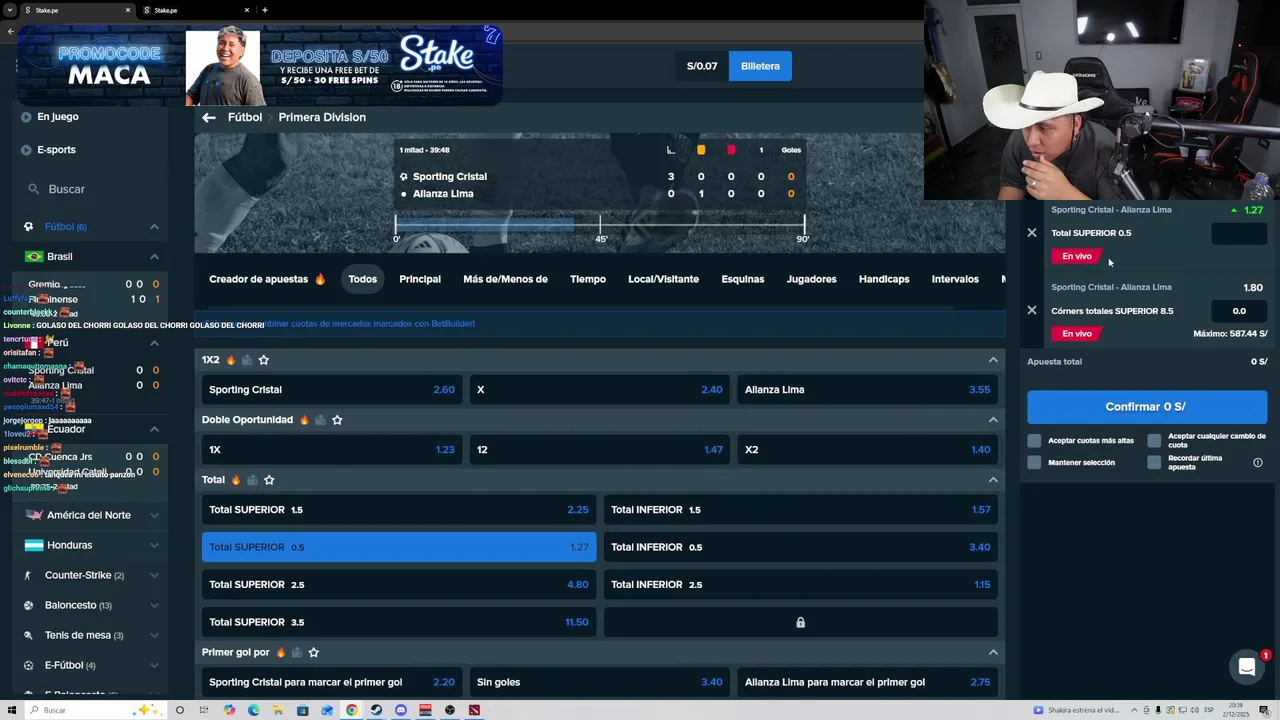Viewport: 1280px width, 720px height.
Task: Click the Fútbol breadcrumb link
Action: [x=245, y=117]
